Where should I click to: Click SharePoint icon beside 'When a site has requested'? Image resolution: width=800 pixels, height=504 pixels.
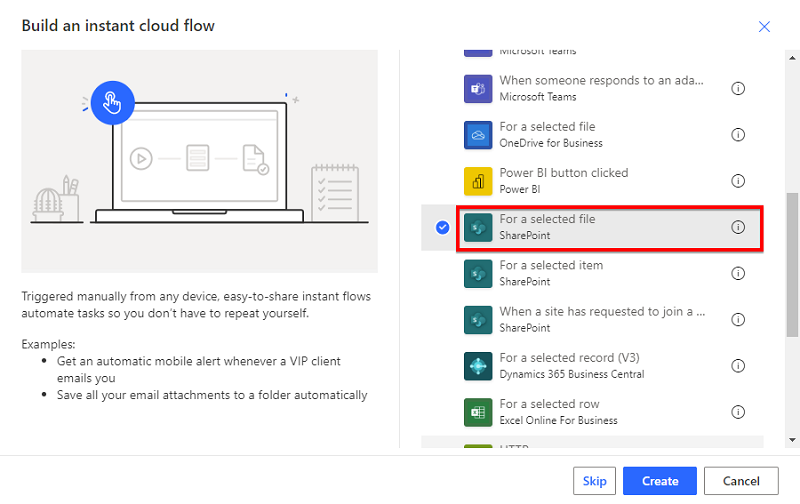pos(478,320)
